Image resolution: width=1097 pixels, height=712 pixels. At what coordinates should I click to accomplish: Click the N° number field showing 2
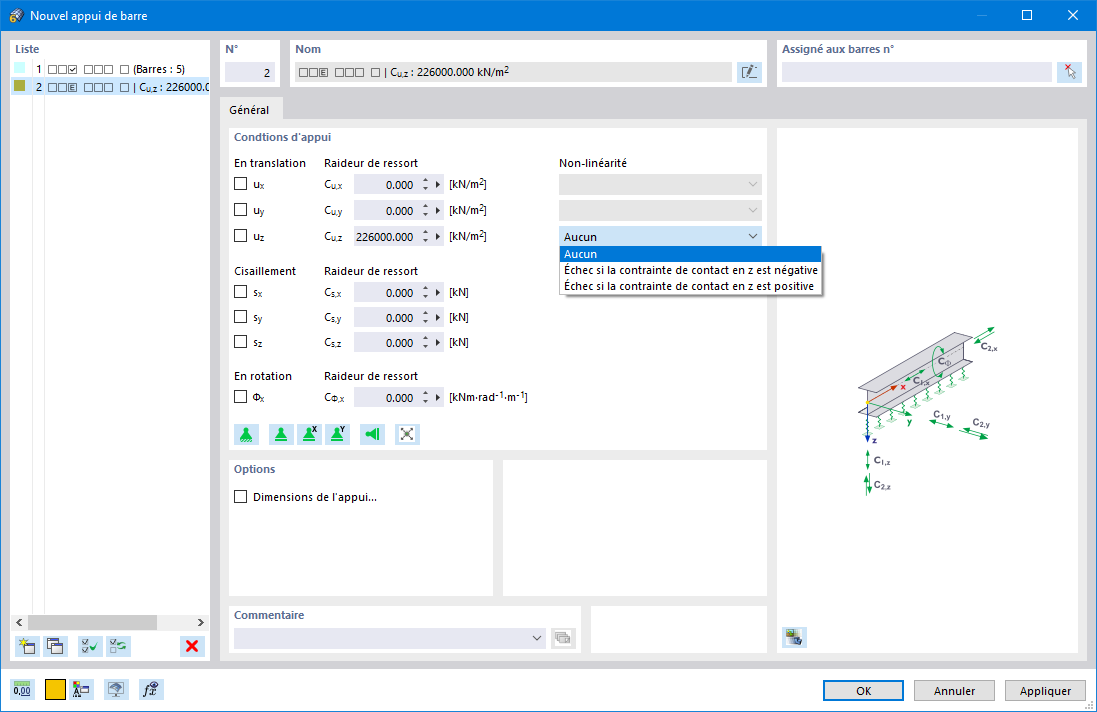tap(250, 72)
